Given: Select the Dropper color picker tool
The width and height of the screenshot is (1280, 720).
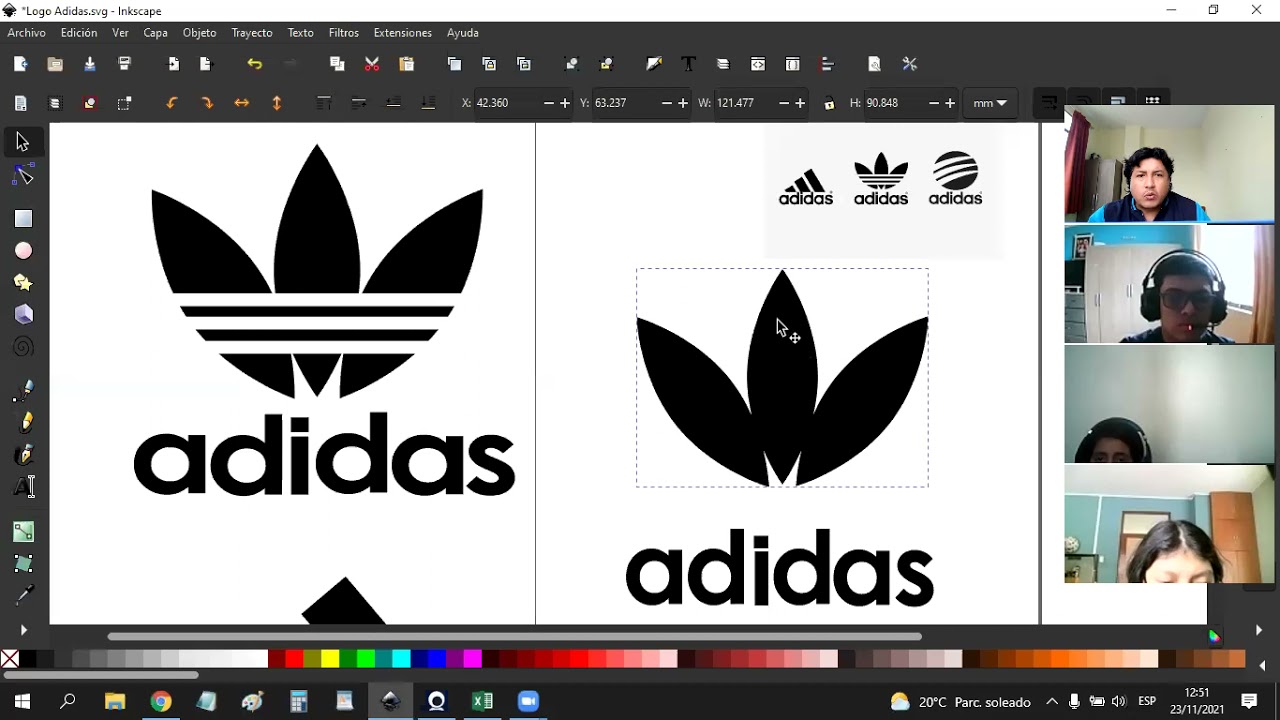Looking at the screenshot, I should tap(24, 596).
